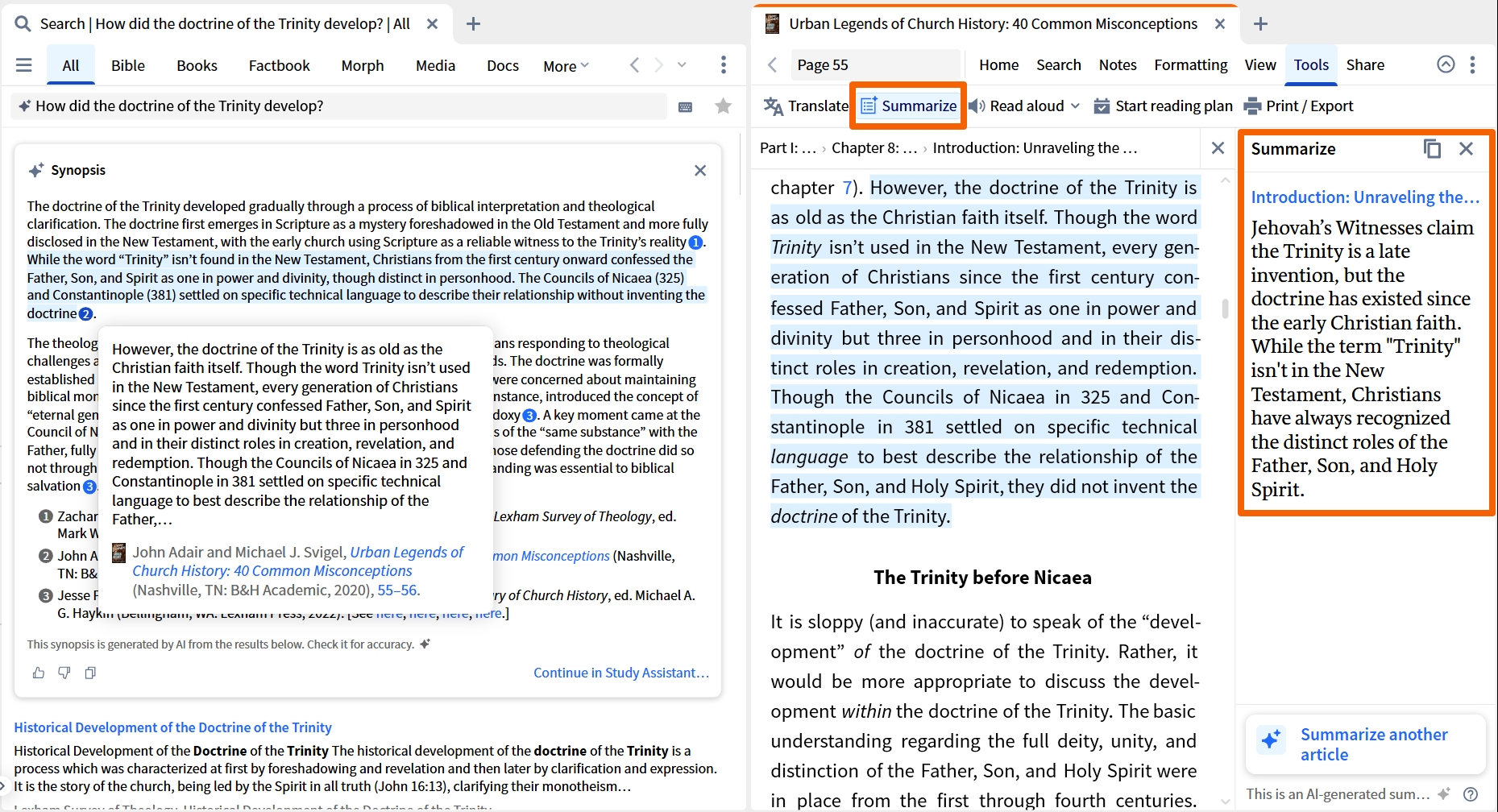
Task: Click AI sparkle icon beside the AI-generated summary notice
Action: click(x=1444, y=794)
